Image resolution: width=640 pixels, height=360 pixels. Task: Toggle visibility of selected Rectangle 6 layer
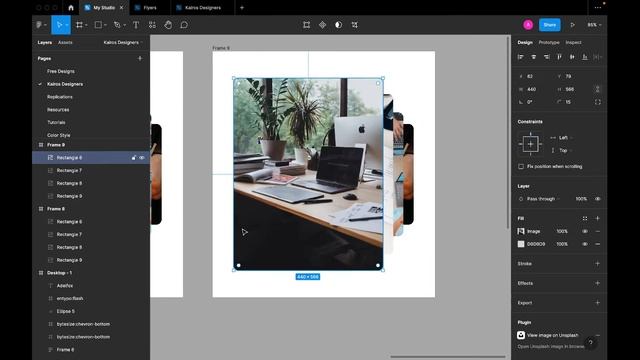click(x=142, y=158)
